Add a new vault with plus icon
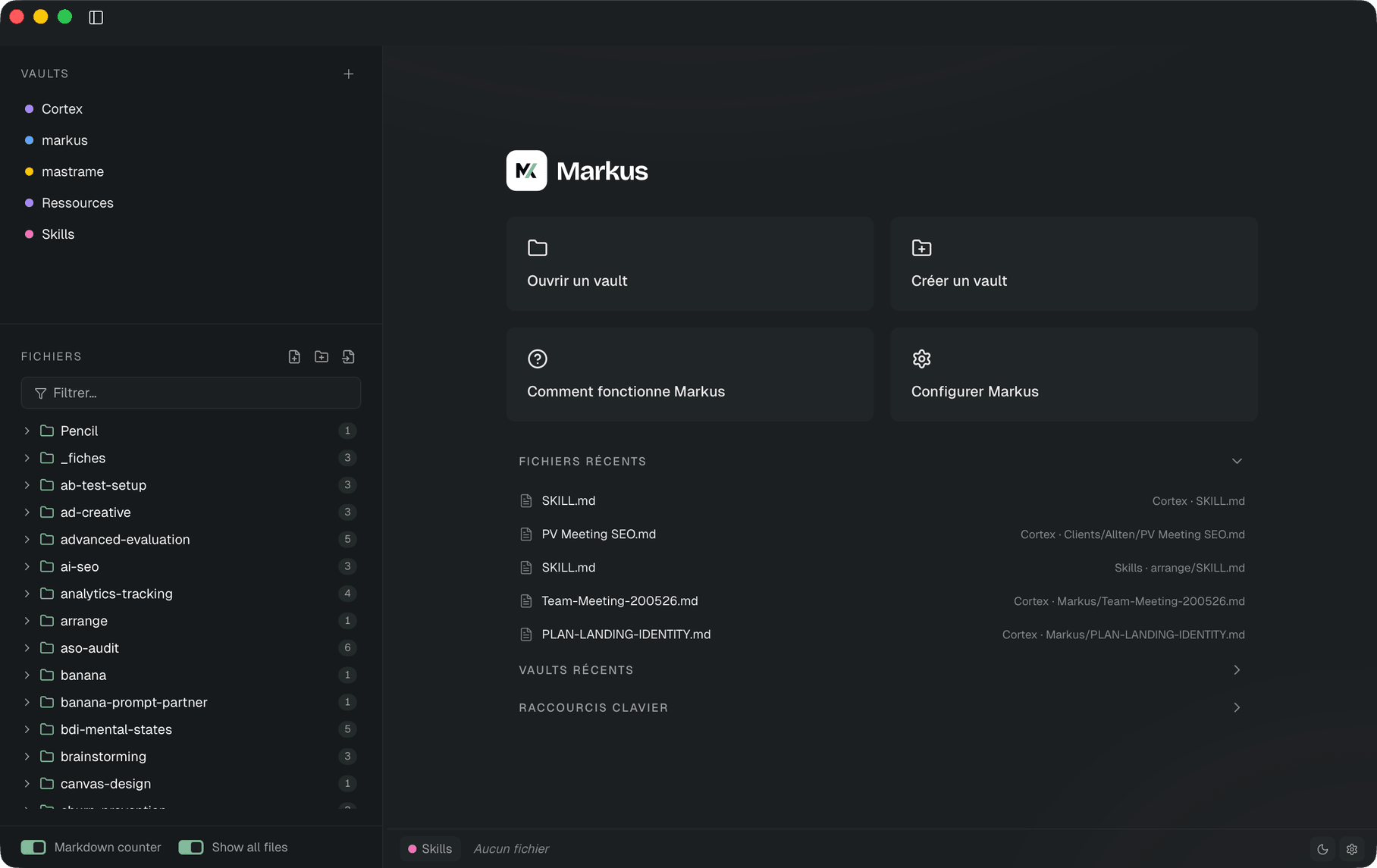Image resolution: width=1377 pixels, height=868 pixels. point(348,74)
